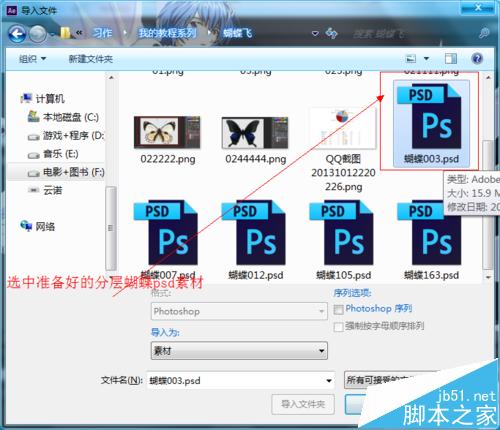Open 电影+图书 (F:) drive
The width and height of the screenshot is (500, 430).
[x=66, y=172]
